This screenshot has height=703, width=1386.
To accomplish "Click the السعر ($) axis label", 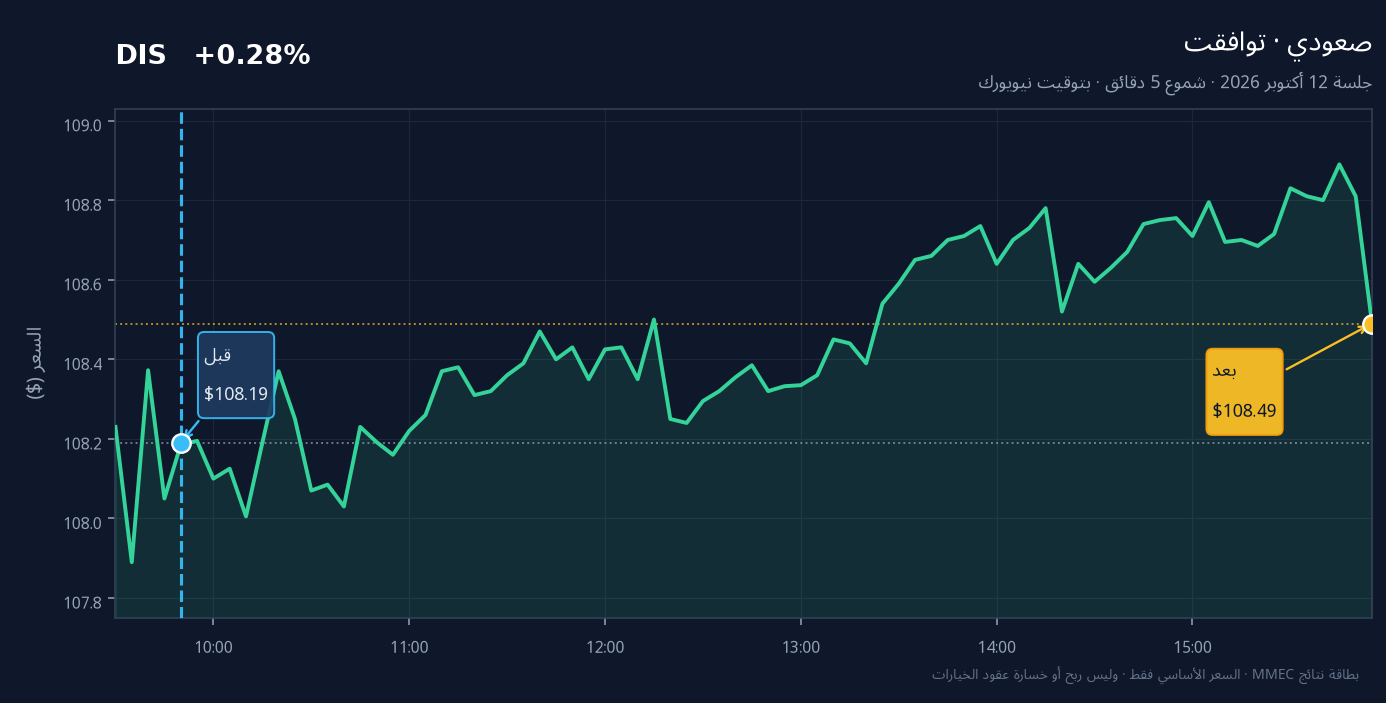I will coord(35,363).
